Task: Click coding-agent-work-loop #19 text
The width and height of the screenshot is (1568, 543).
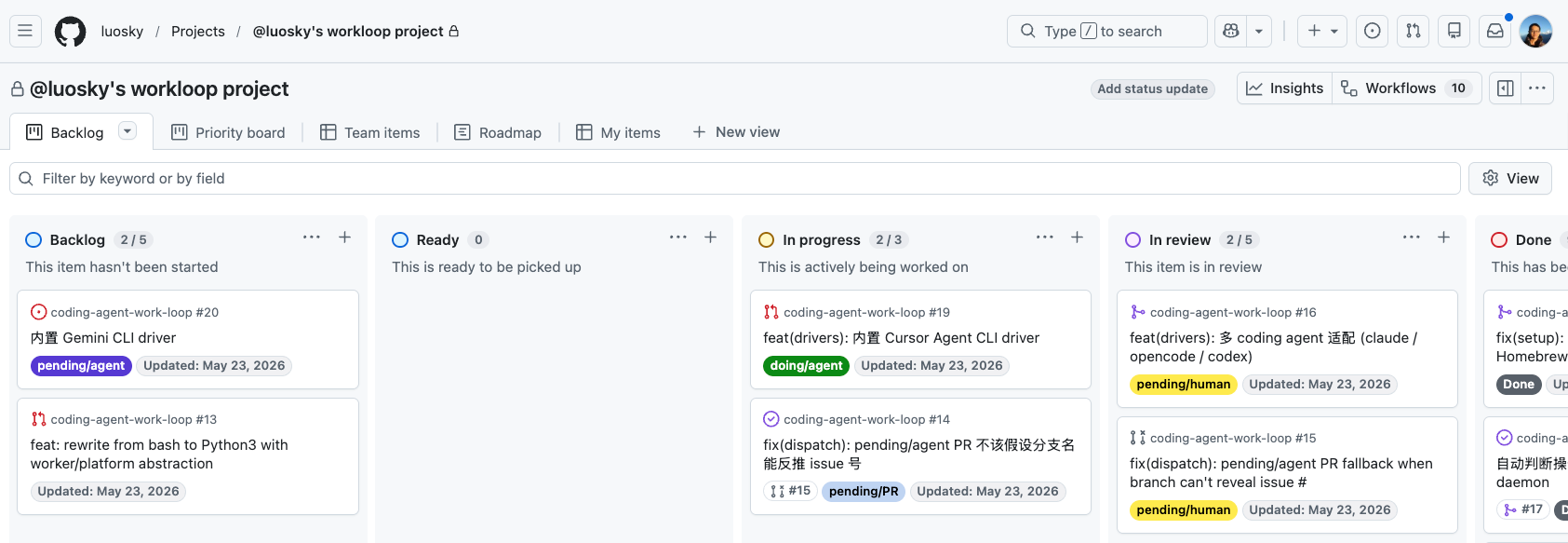Action: click(x=866, y=312)
